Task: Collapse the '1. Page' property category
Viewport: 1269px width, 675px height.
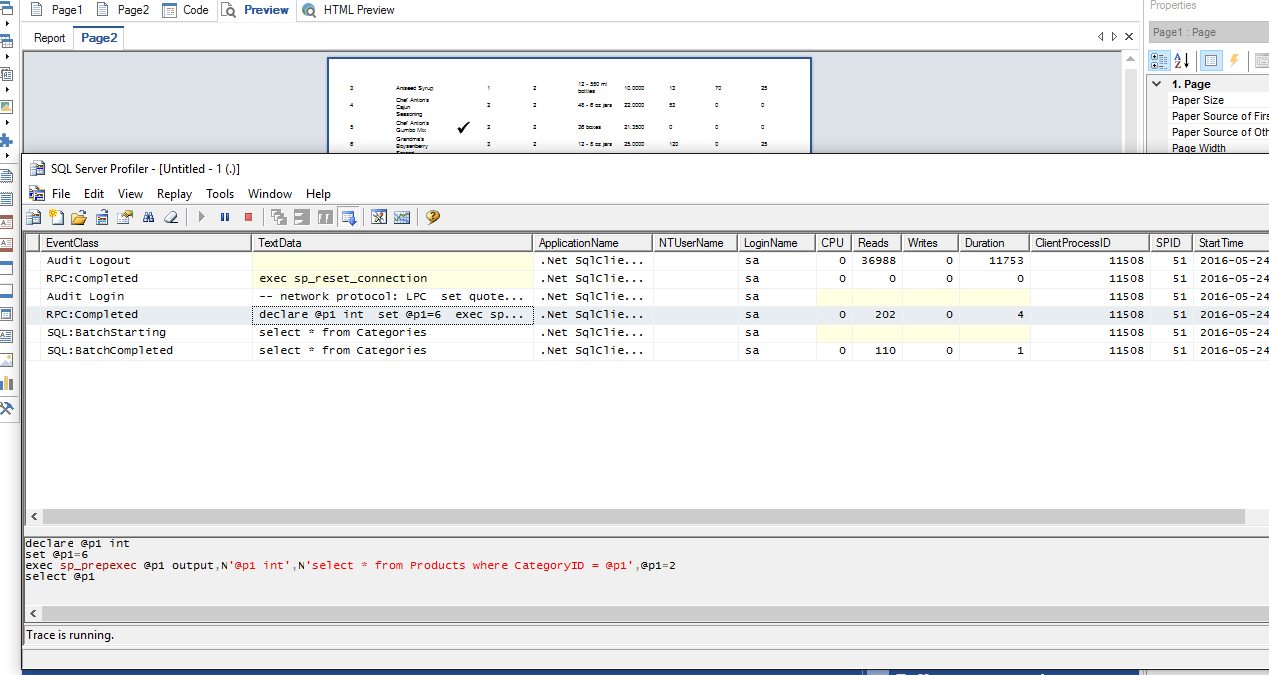Action: (1157, 84)
